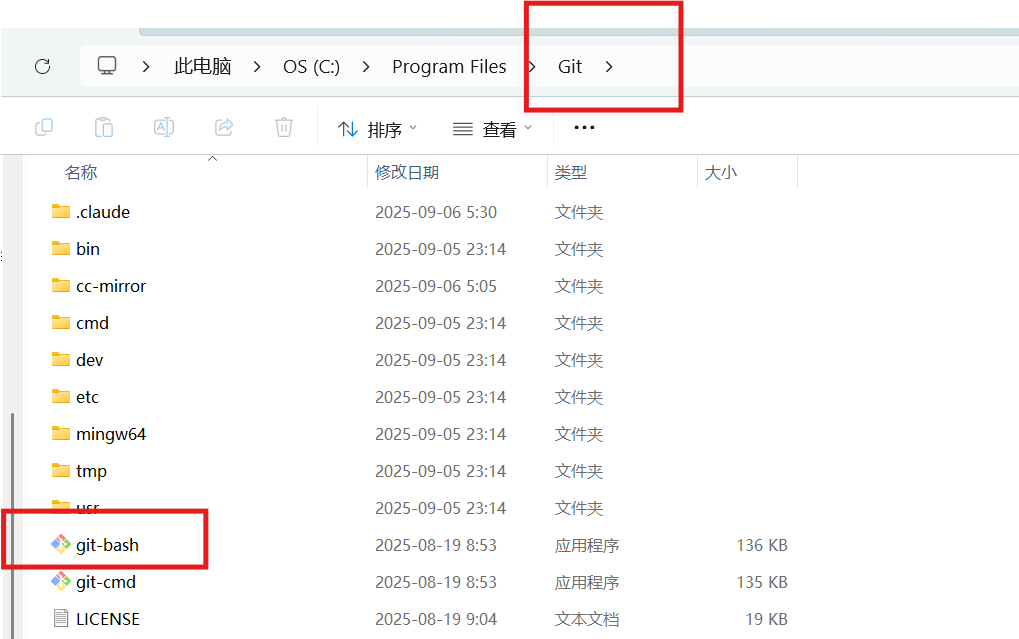Expand chevron after OS (C:) breadcrumb
The height and width of the screenshot is (639, 1019).
point(366,66)
